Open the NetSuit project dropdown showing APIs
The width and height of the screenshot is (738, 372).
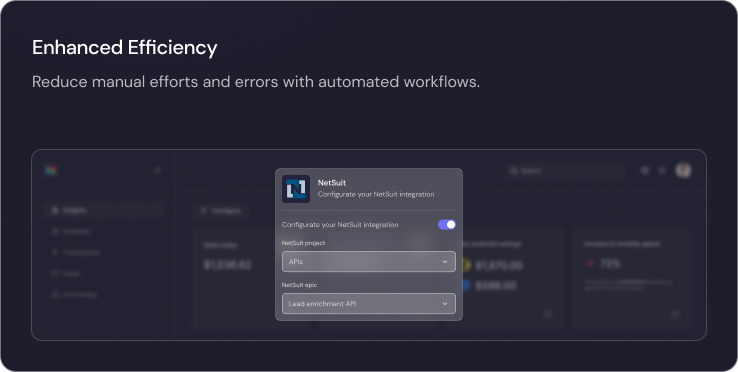pyautogui.click(x=369, y=261)
